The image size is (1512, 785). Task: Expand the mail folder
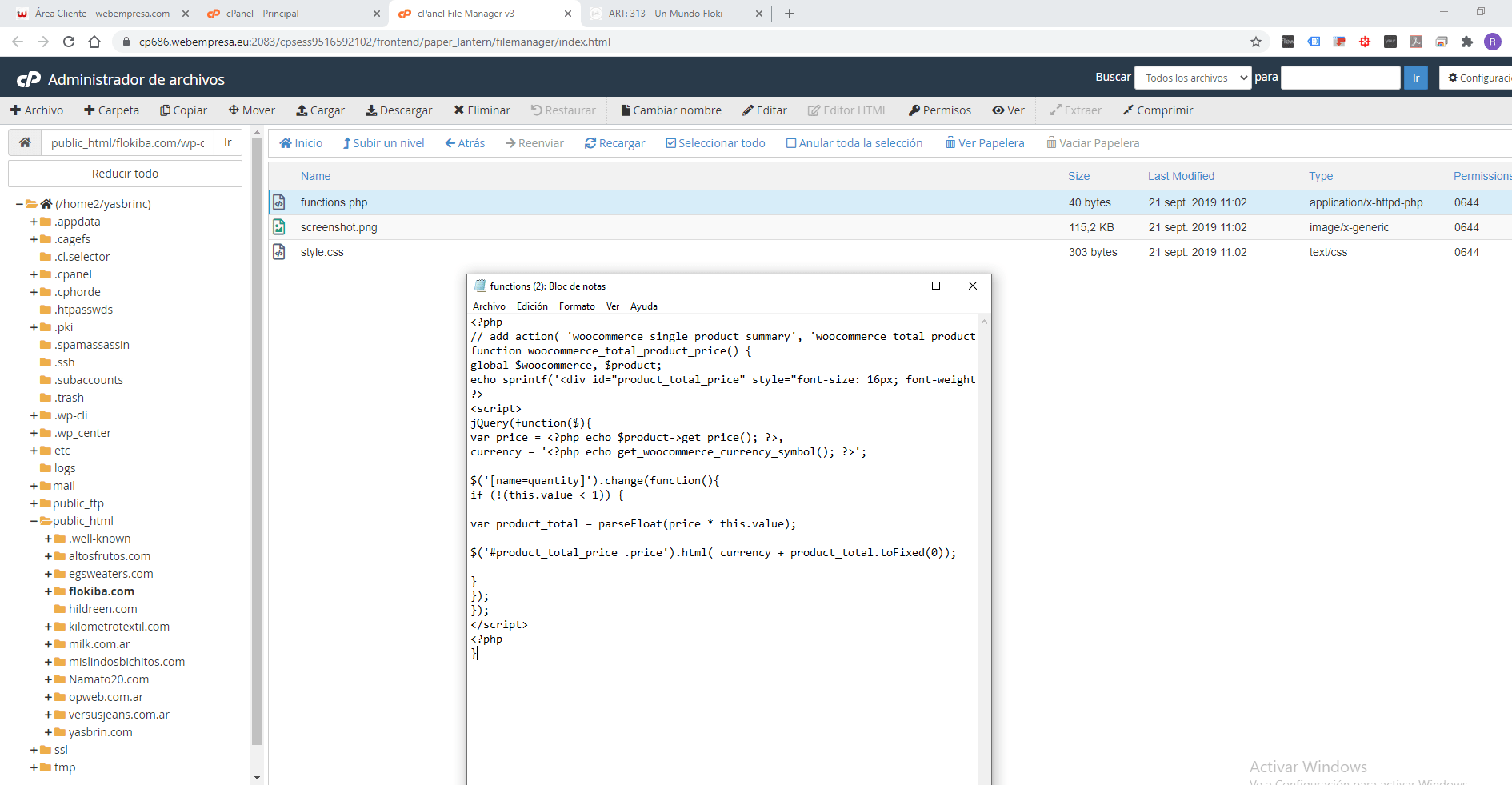click(34, 486)
